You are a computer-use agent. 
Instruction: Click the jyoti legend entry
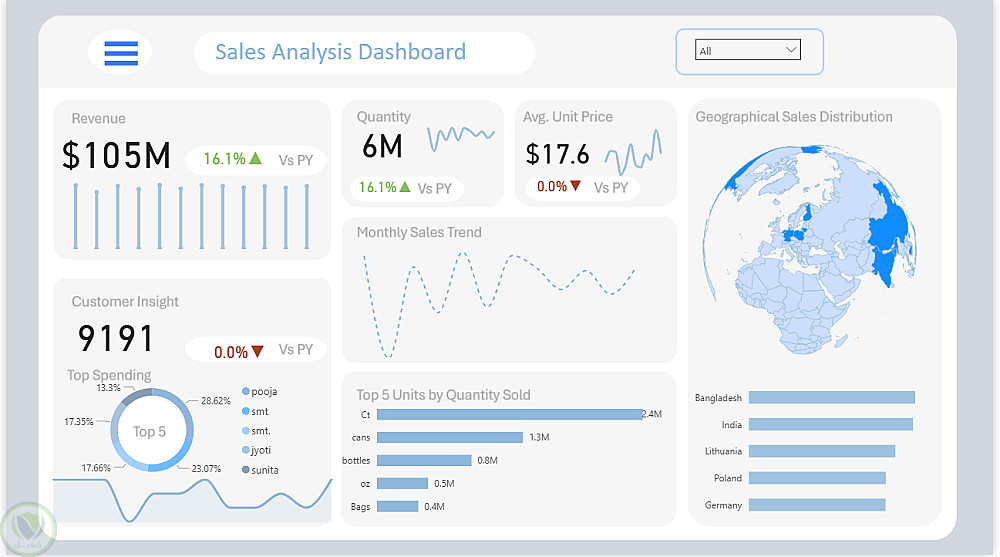pyautogui.click(x=256, y=450)
